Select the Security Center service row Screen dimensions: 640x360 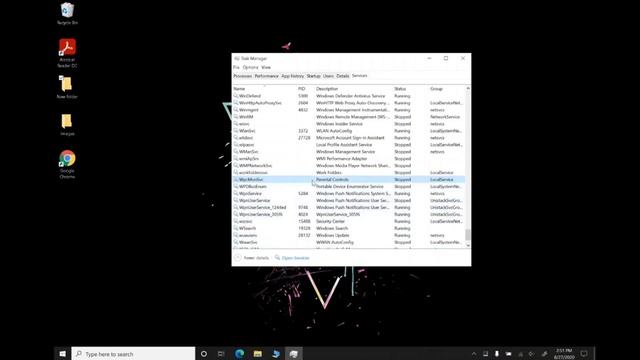[349, 221]
